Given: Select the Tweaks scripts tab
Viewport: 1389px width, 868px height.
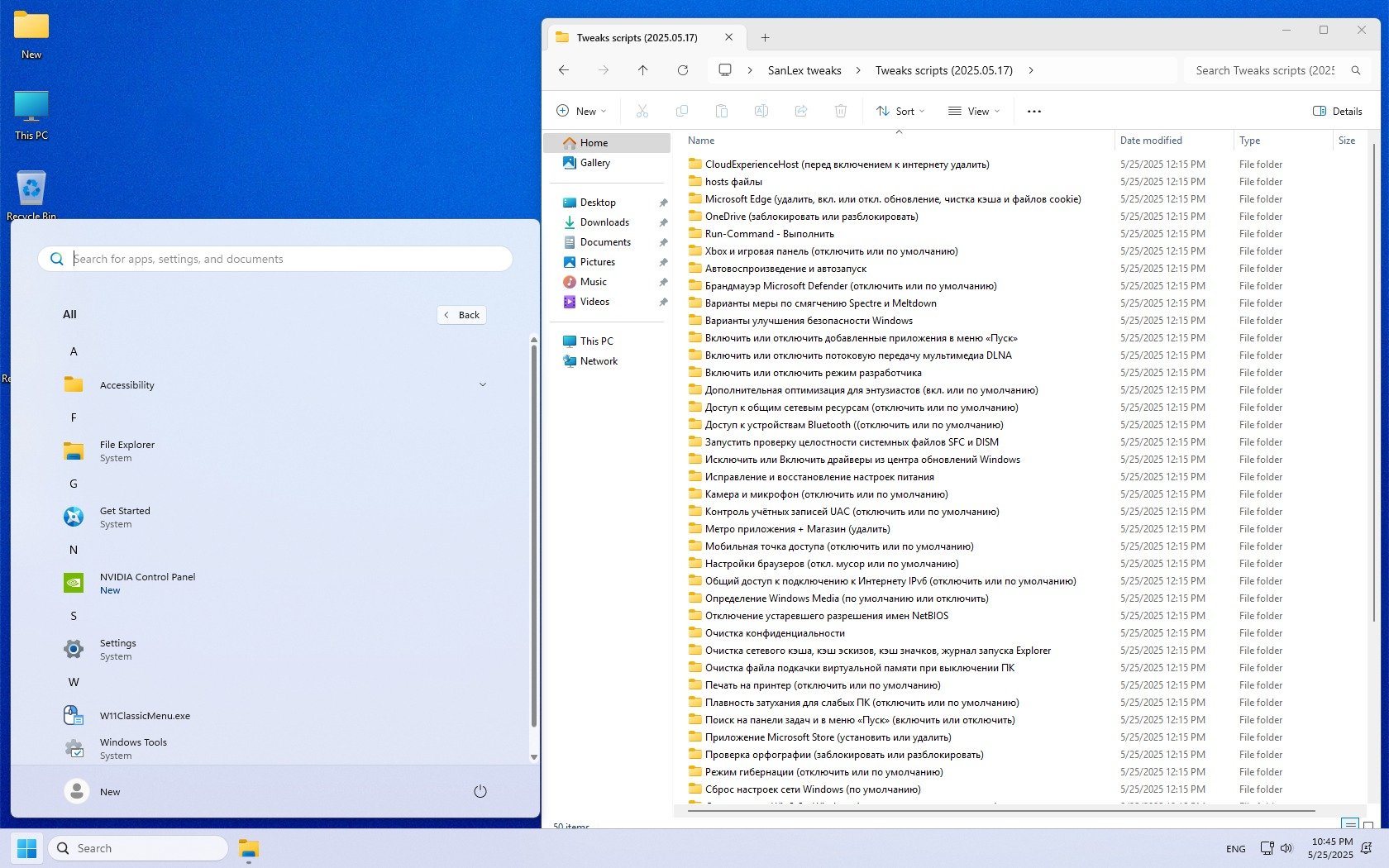Looking at the screenshot, I should pyautogui.click(x=637, y=38).
